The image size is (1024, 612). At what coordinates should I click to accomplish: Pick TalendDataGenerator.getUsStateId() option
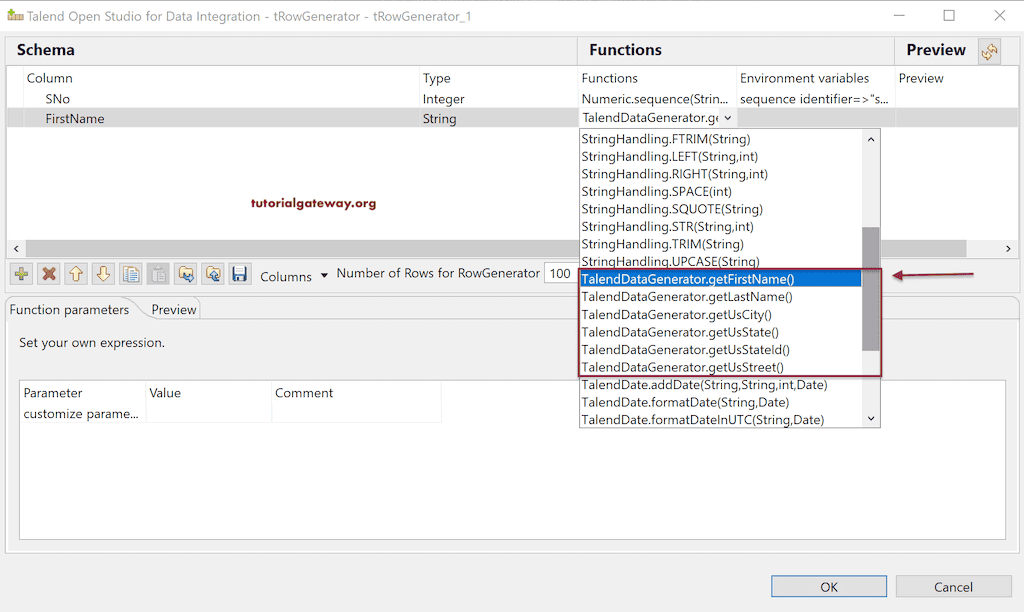721,349
